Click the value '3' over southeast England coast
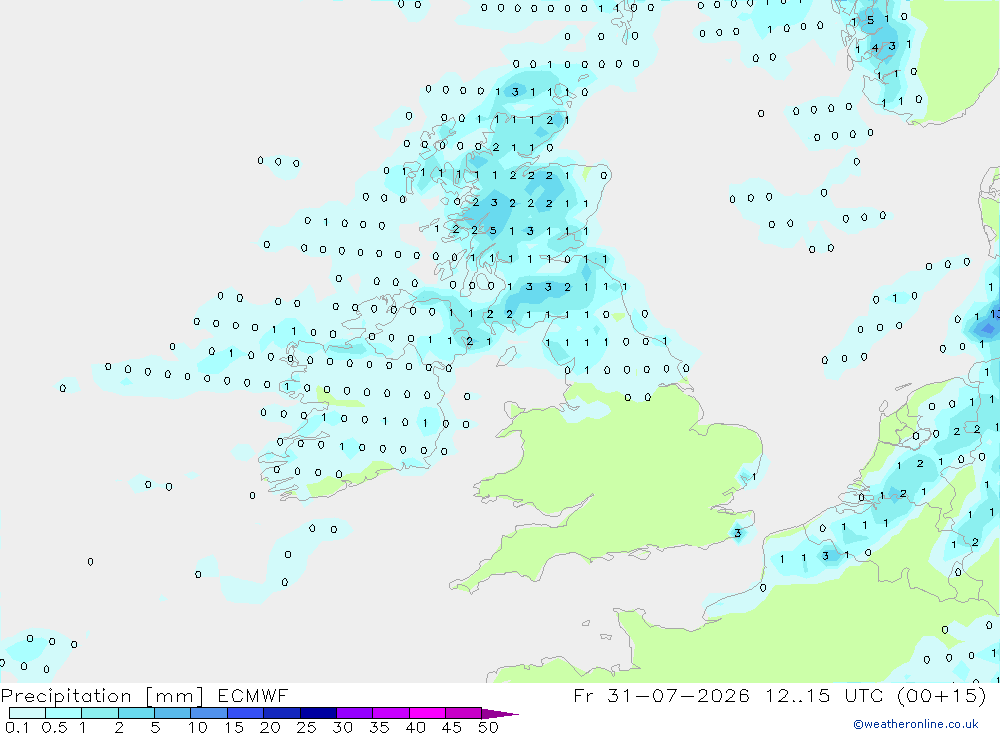Screen dimensions: 1000x733 (x=738, y=533)
